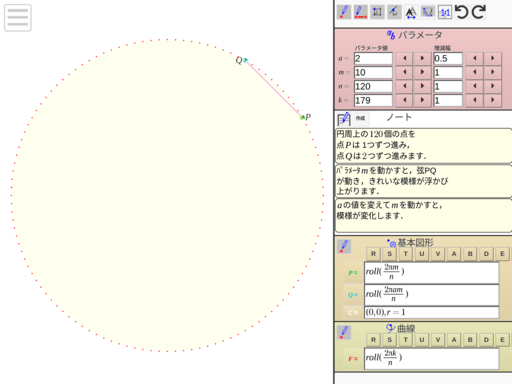Toggle the cyan Q= label
The height and width of the screenshot is (384, 512).
tap(353, 295)
